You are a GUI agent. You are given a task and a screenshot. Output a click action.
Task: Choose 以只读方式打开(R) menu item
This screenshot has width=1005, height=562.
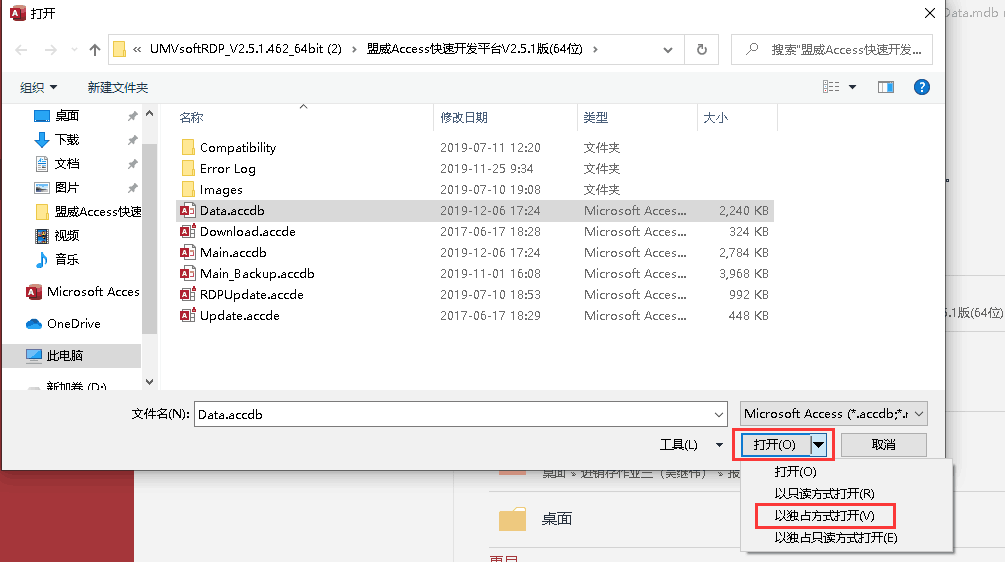click(x=824, y=493)
